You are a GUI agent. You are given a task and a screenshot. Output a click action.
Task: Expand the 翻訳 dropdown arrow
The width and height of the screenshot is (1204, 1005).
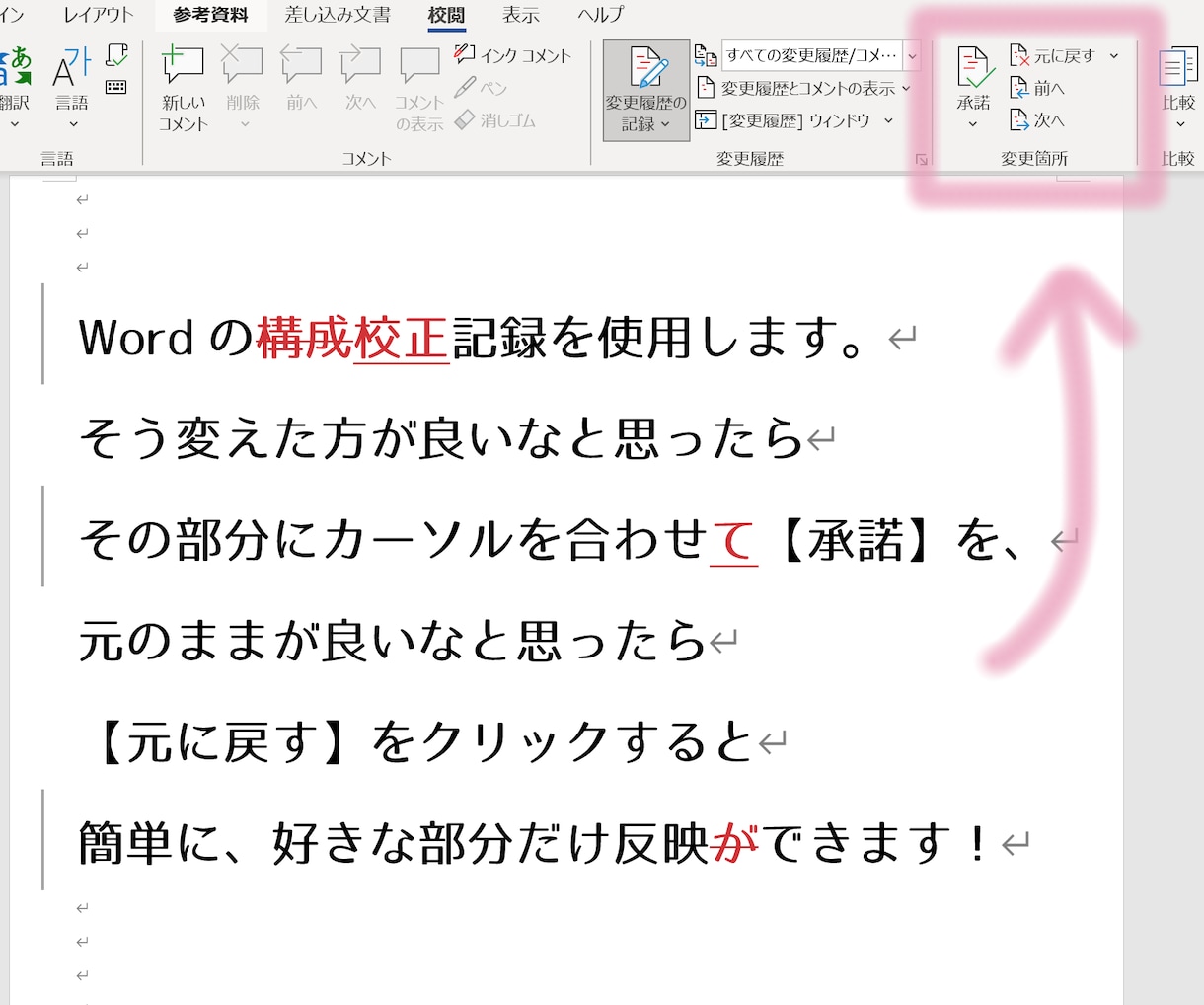(15, 124)
